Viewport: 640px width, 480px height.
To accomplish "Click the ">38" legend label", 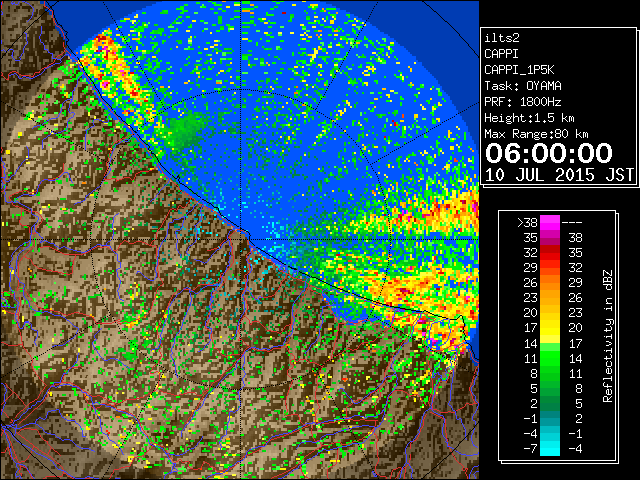I will coord(527,223).
